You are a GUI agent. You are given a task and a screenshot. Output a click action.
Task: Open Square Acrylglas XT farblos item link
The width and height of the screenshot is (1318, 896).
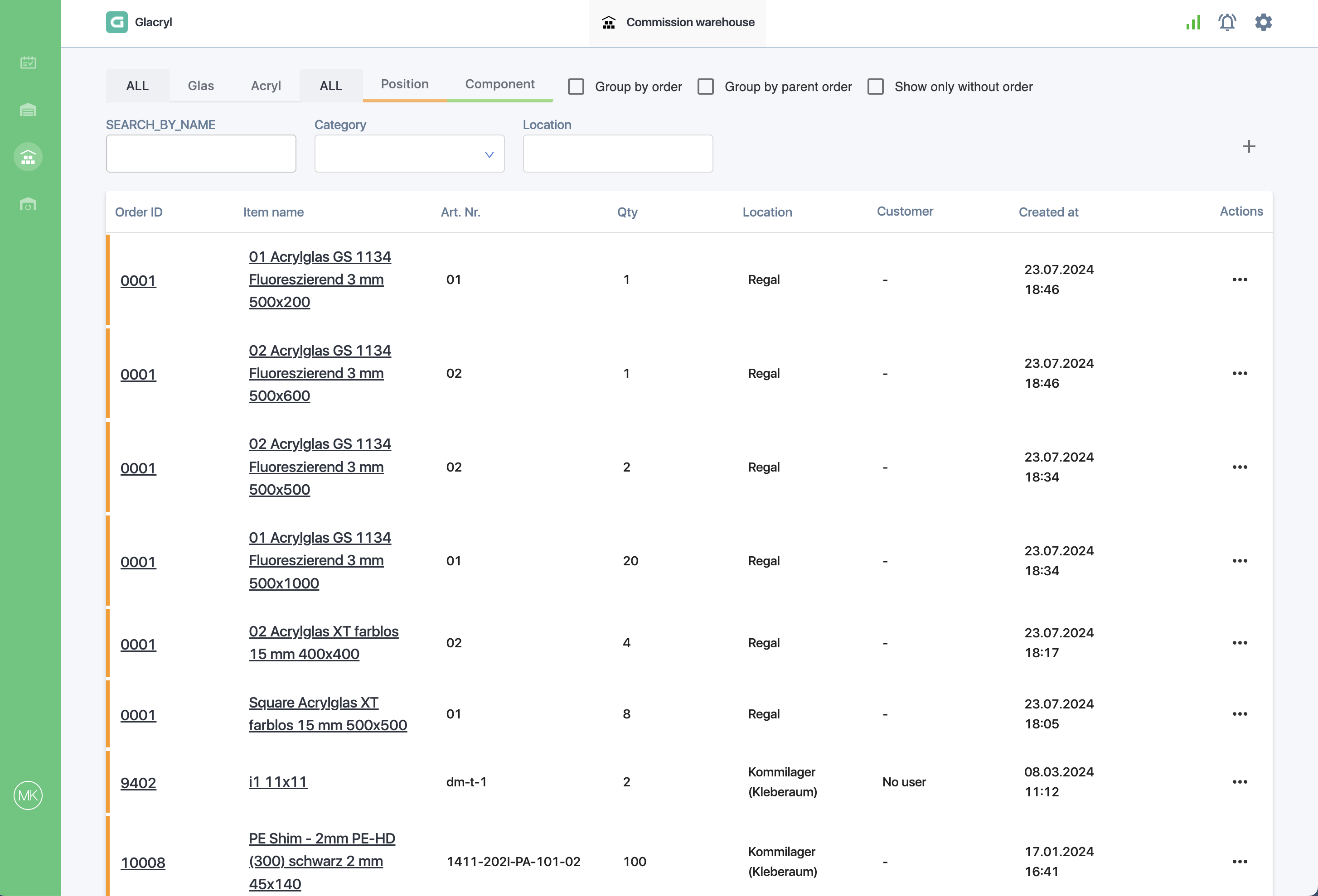[328, 714]
